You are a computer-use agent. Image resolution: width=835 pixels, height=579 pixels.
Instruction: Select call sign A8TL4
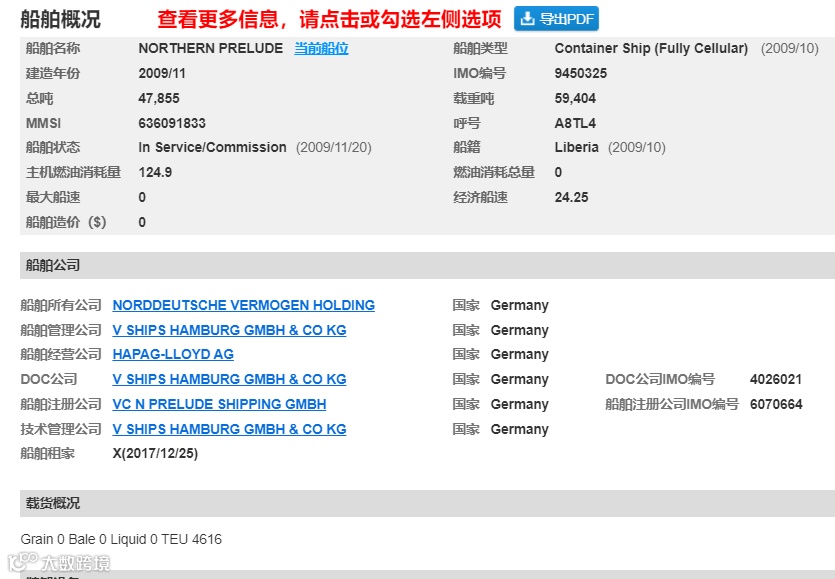coord(575,123)
